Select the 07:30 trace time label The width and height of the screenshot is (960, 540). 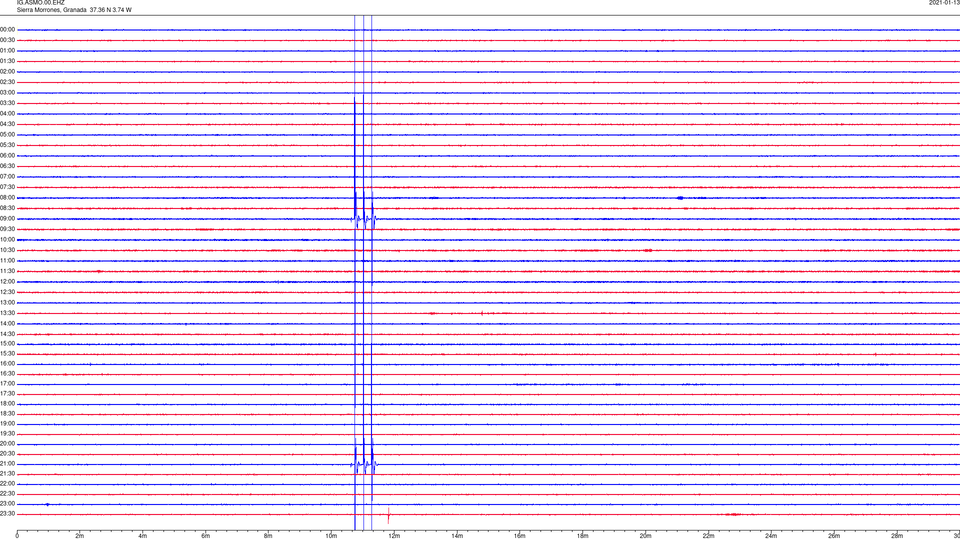(7, 187)
